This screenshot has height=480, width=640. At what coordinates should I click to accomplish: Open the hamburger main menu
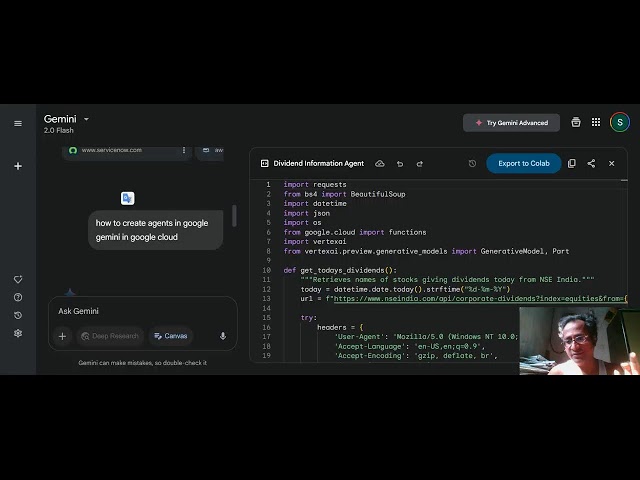(18, 123)
